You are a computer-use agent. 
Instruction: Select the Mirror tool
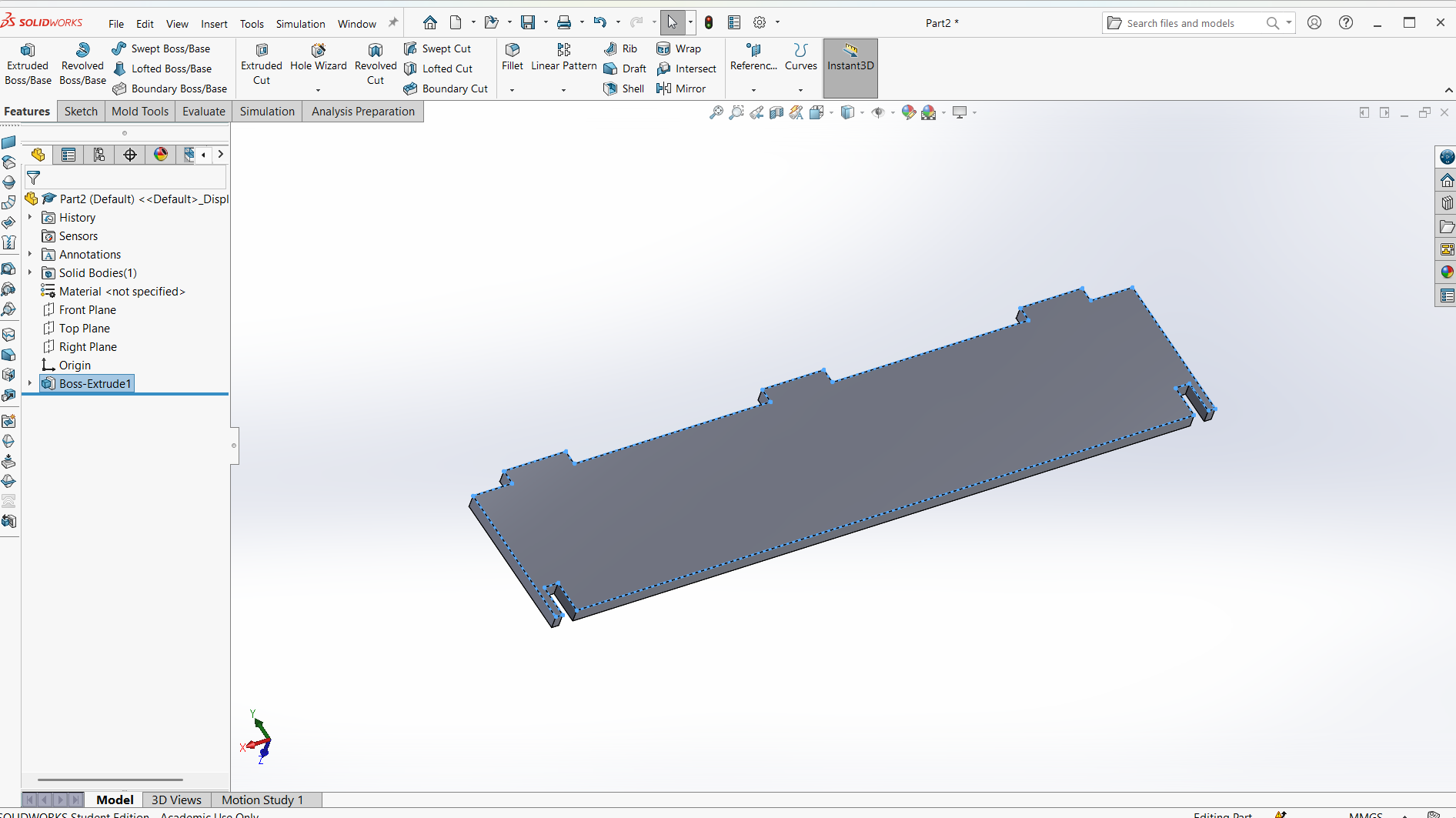coord(681,88)
